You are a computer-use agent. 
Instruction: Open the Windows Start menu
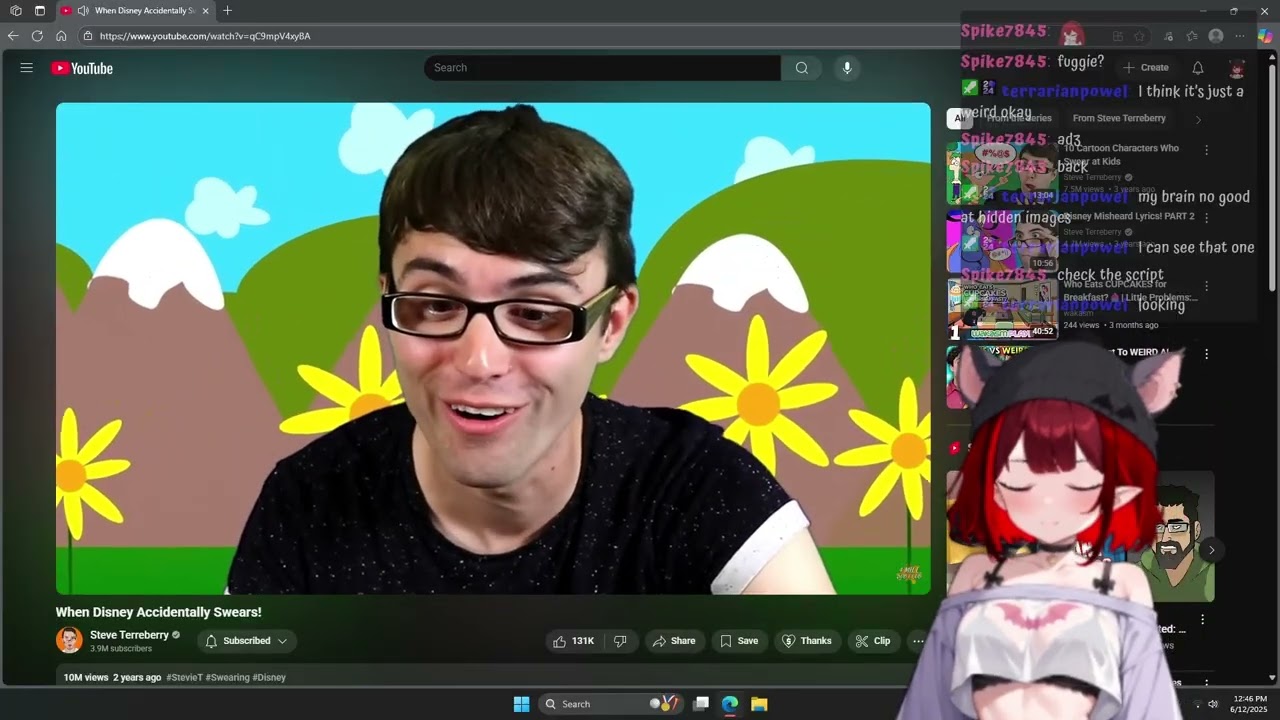click(521, 704)
